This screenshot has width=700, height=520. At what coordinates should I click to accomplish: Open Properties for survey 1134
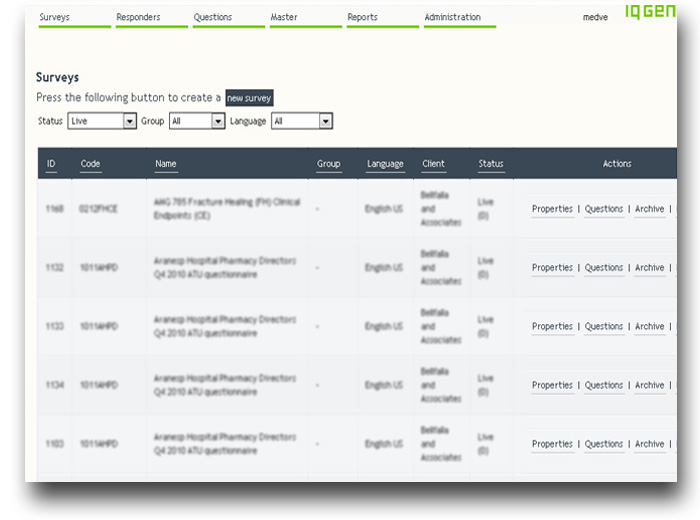tap(552, 385)
